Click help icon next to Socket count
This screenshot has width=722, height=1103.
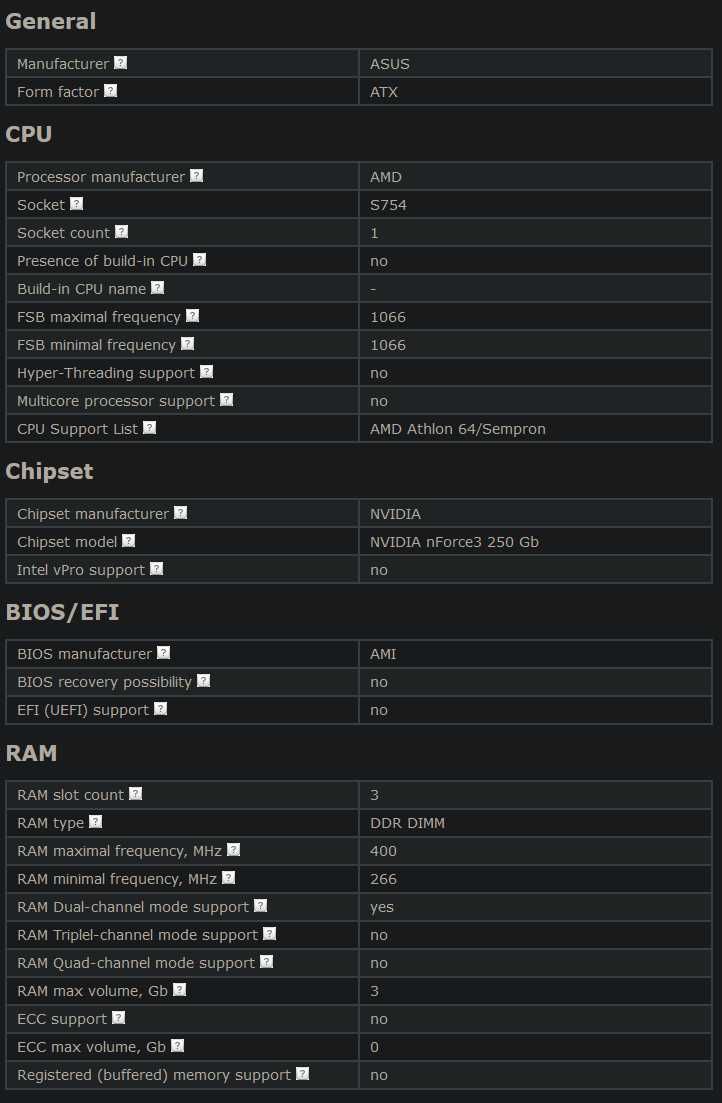(x=122, y=231)
